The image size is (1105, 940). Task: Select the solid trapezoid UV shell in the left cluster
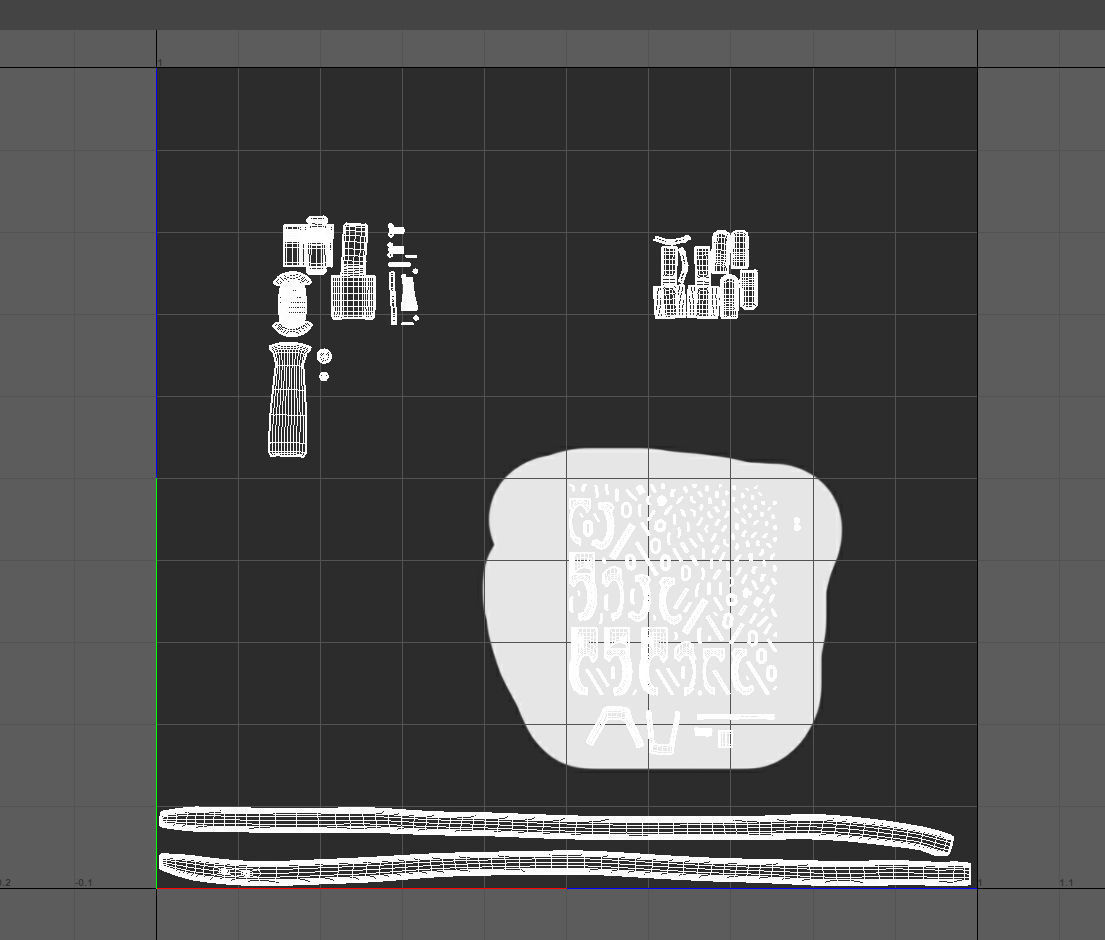tap(409, 294)
